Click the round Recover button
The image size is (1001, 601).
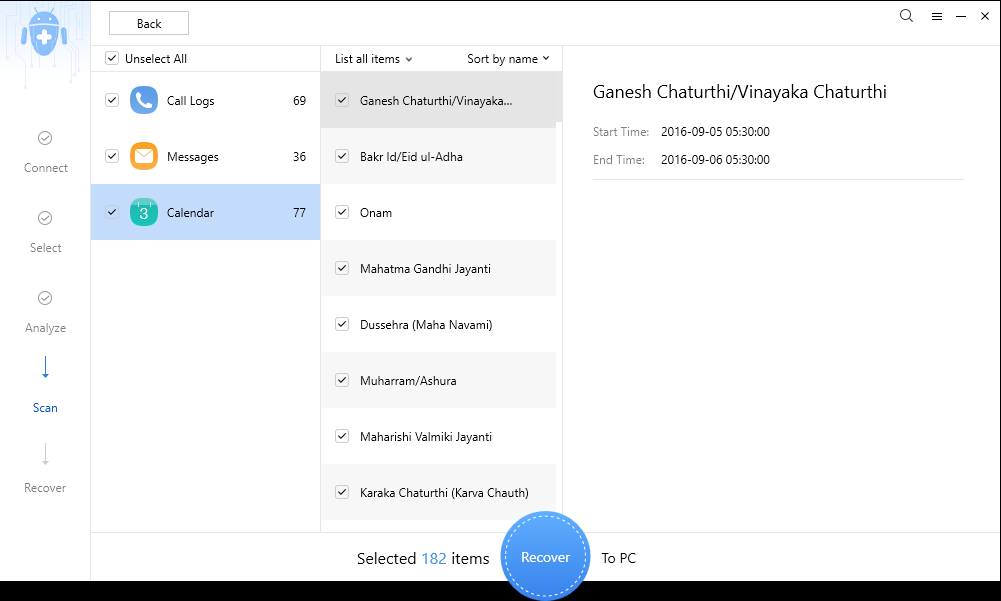tap(545, 557)
